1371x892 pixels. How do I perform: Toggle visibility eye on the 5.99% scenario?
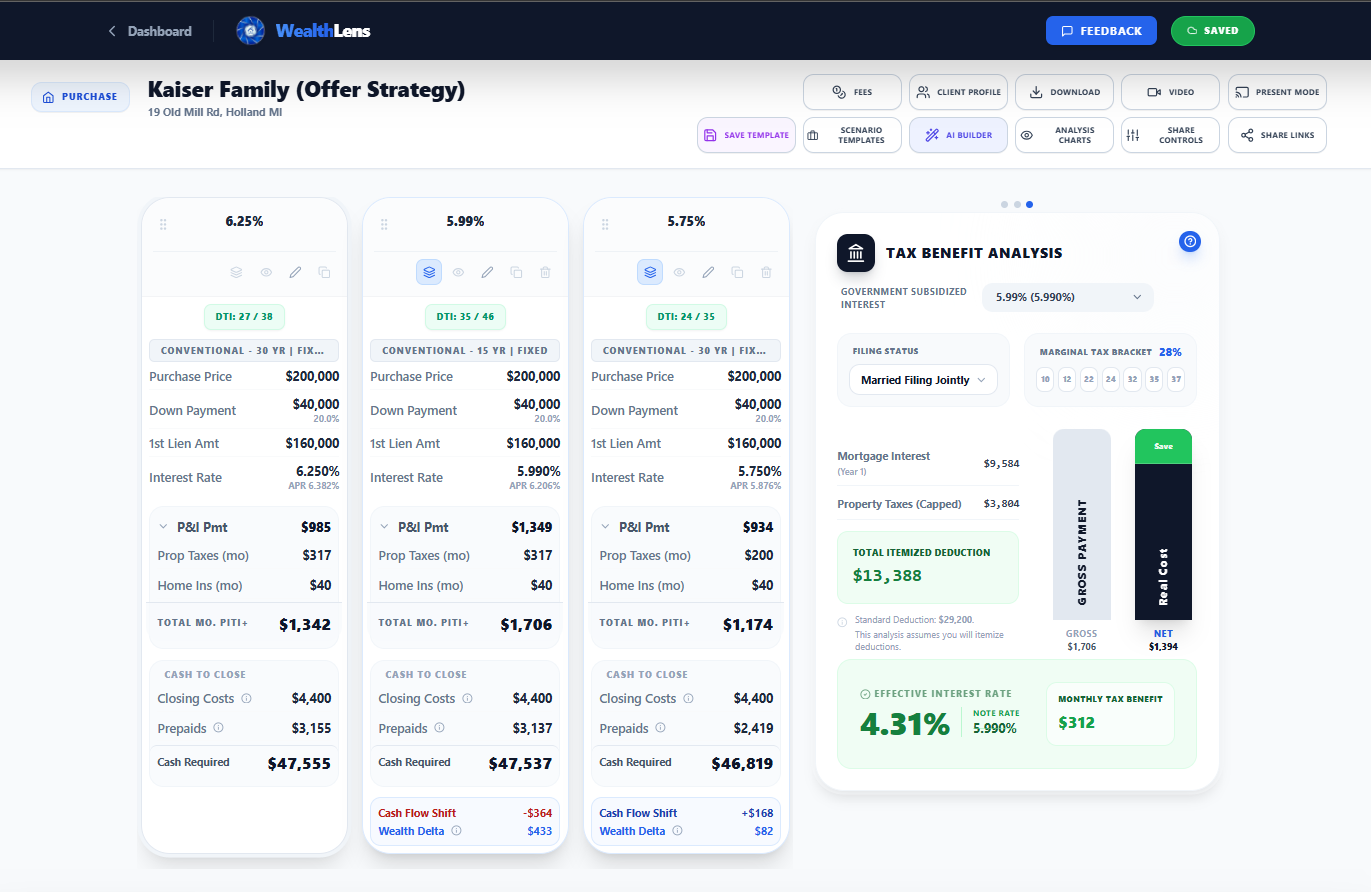coord(458,272)
